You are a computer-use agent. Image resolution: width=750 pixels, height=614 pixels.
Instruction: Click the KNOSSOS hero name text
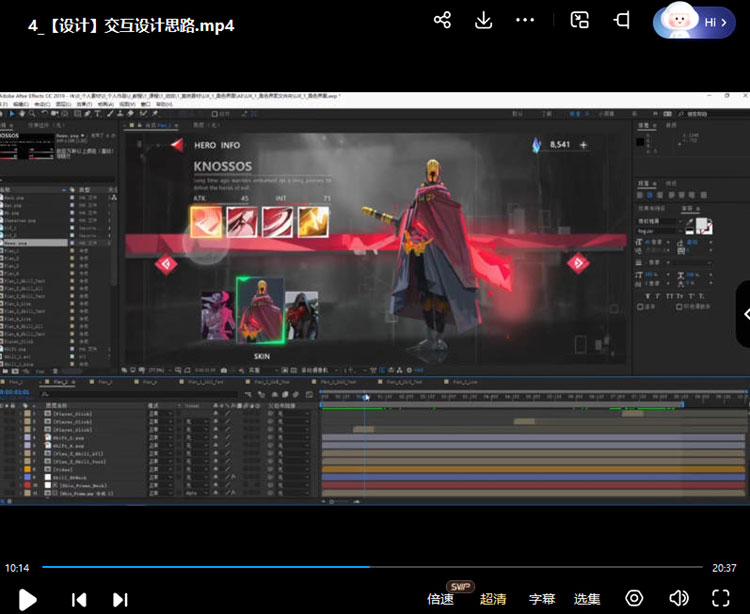[222, 166]
